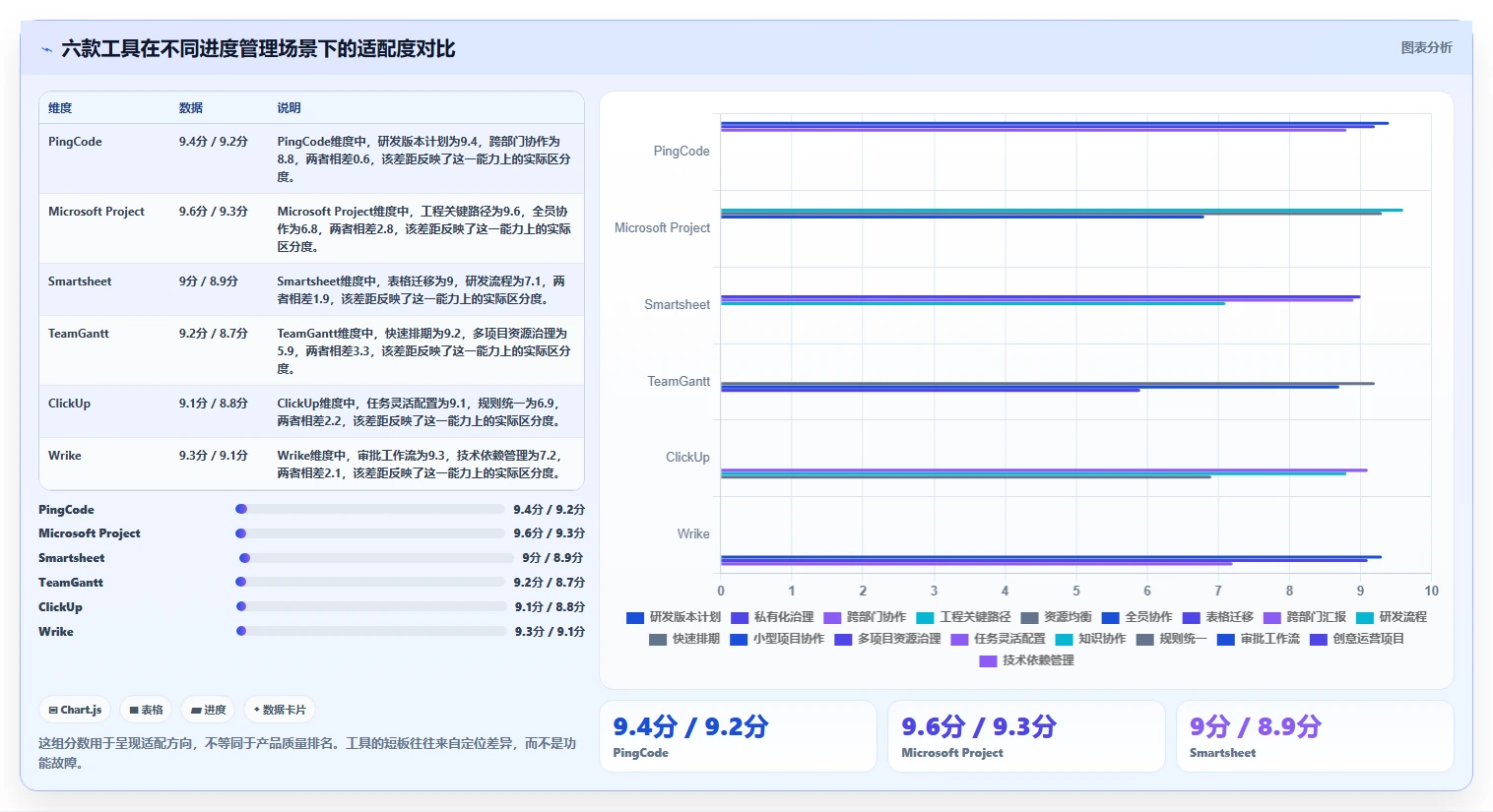1493x812 pixels.
Task: Toggle the 创意运营项目 legend series
Action: 1356,639
